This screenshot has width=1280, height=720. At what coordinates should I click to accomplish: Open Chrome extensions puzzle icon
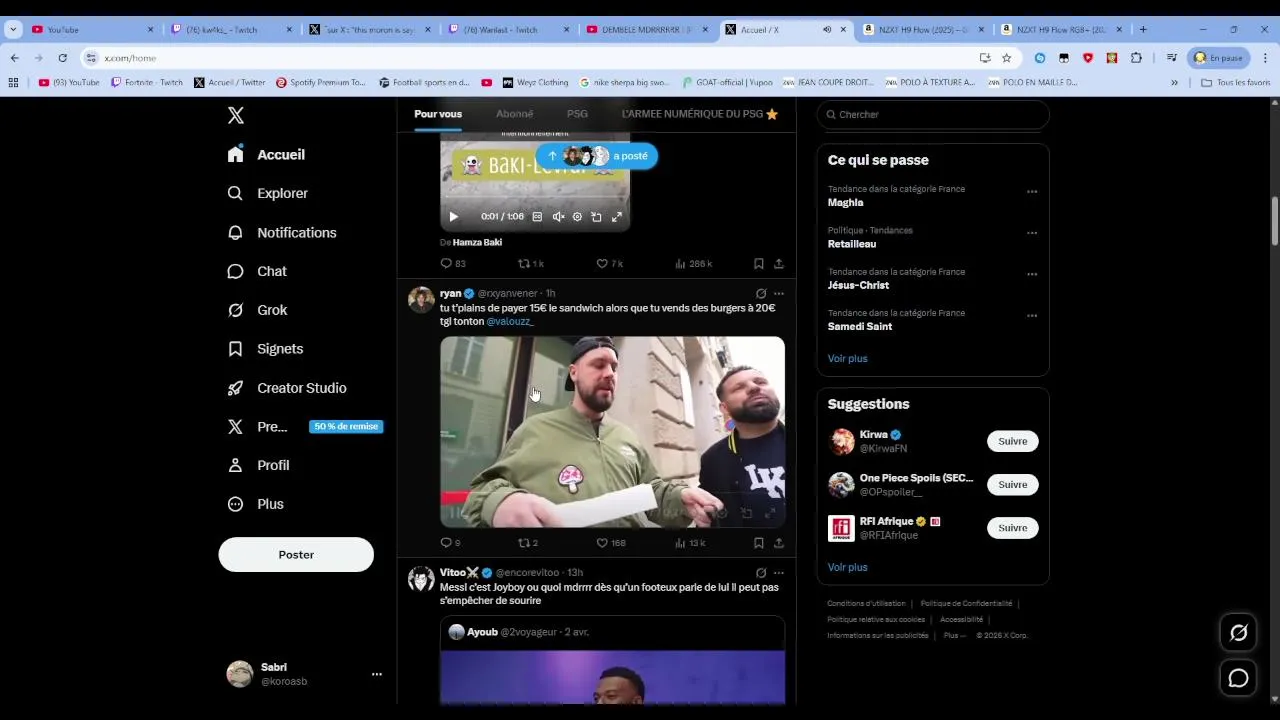pos(1136,58)
